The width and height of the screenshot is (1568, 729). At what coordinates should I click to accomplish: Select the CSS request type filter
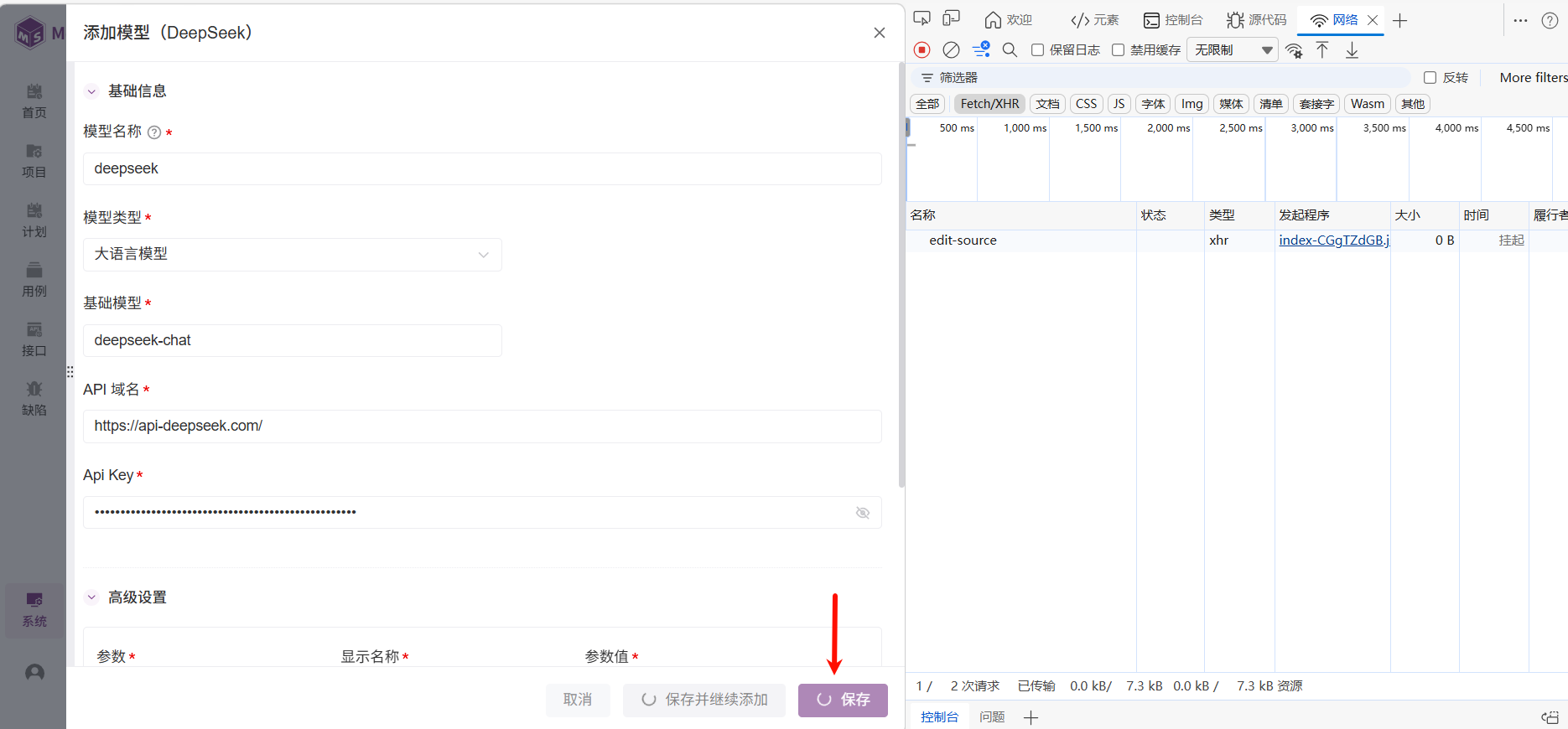tap(1086, 104)
